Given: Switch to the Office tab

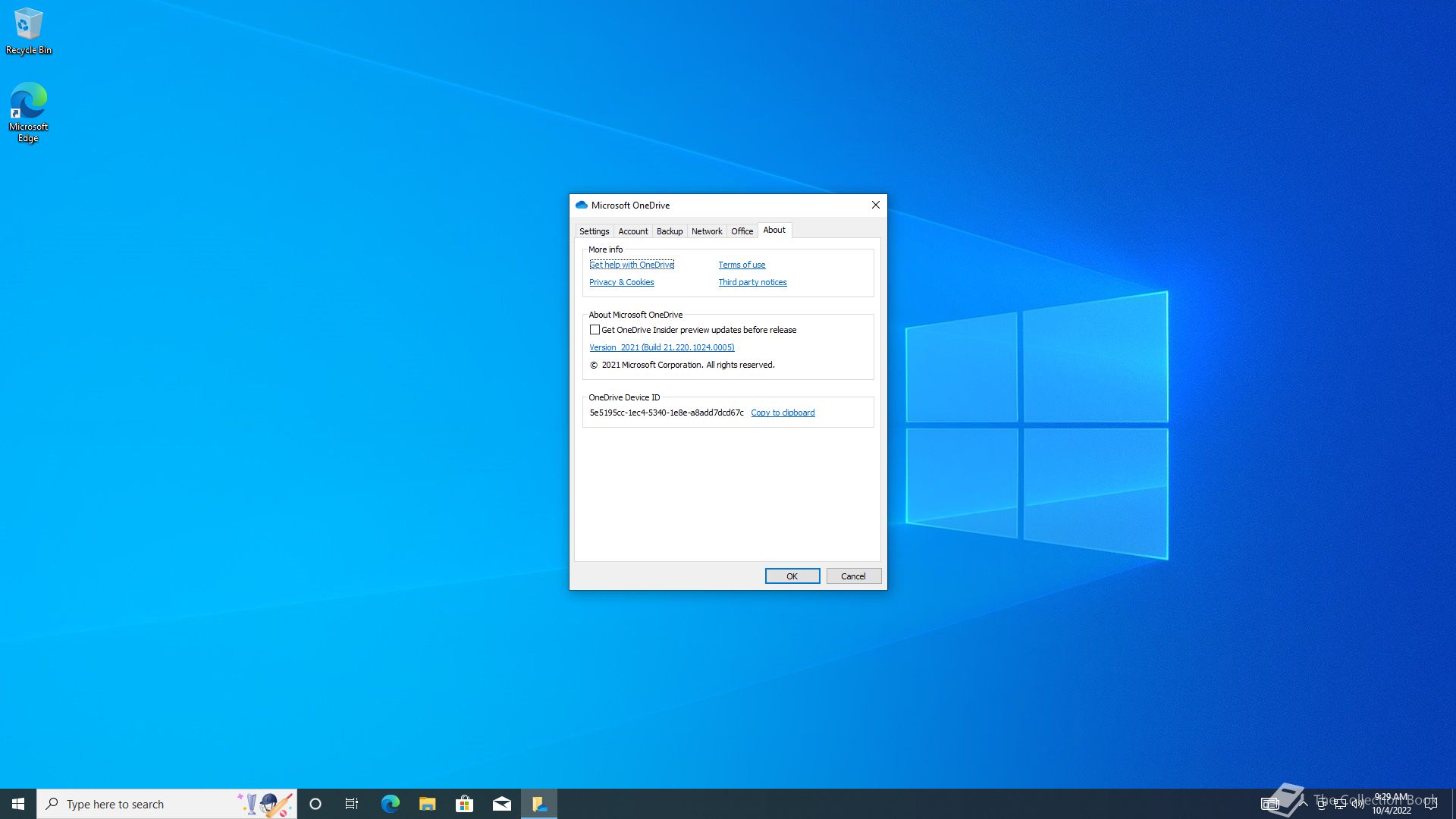Looking at the screenshot, I should point(742,231).
